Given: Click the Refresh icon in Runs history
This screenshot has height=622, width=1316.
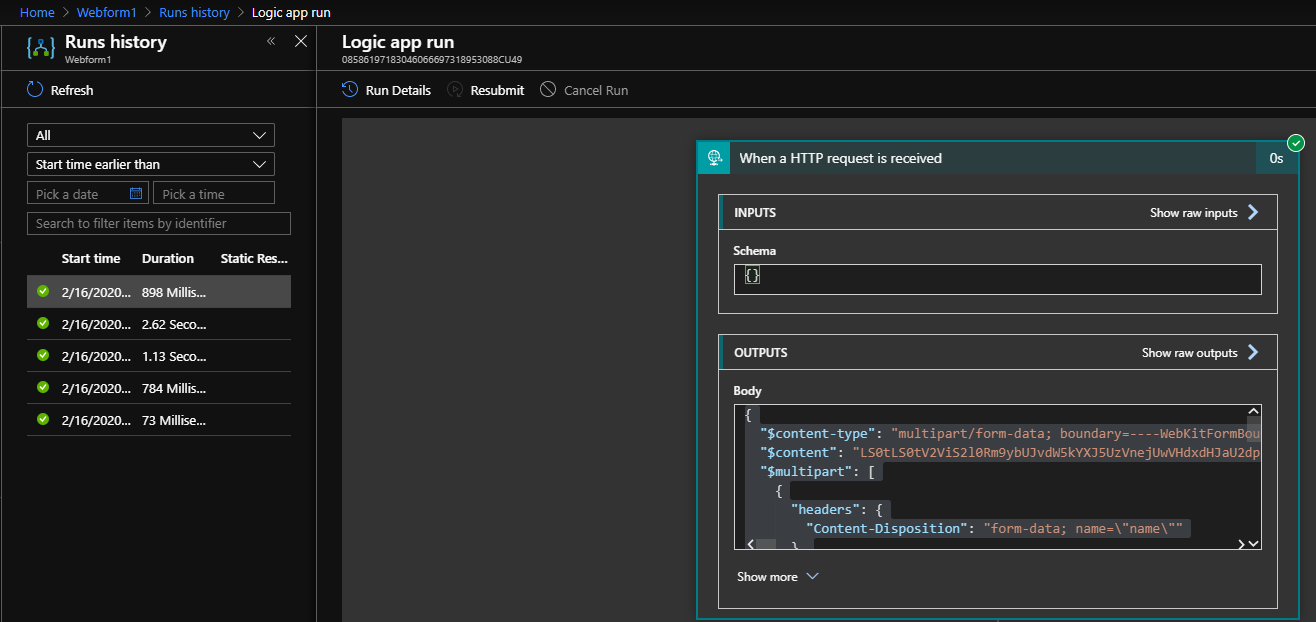Looking at the screenshot, I should point(35,90).
